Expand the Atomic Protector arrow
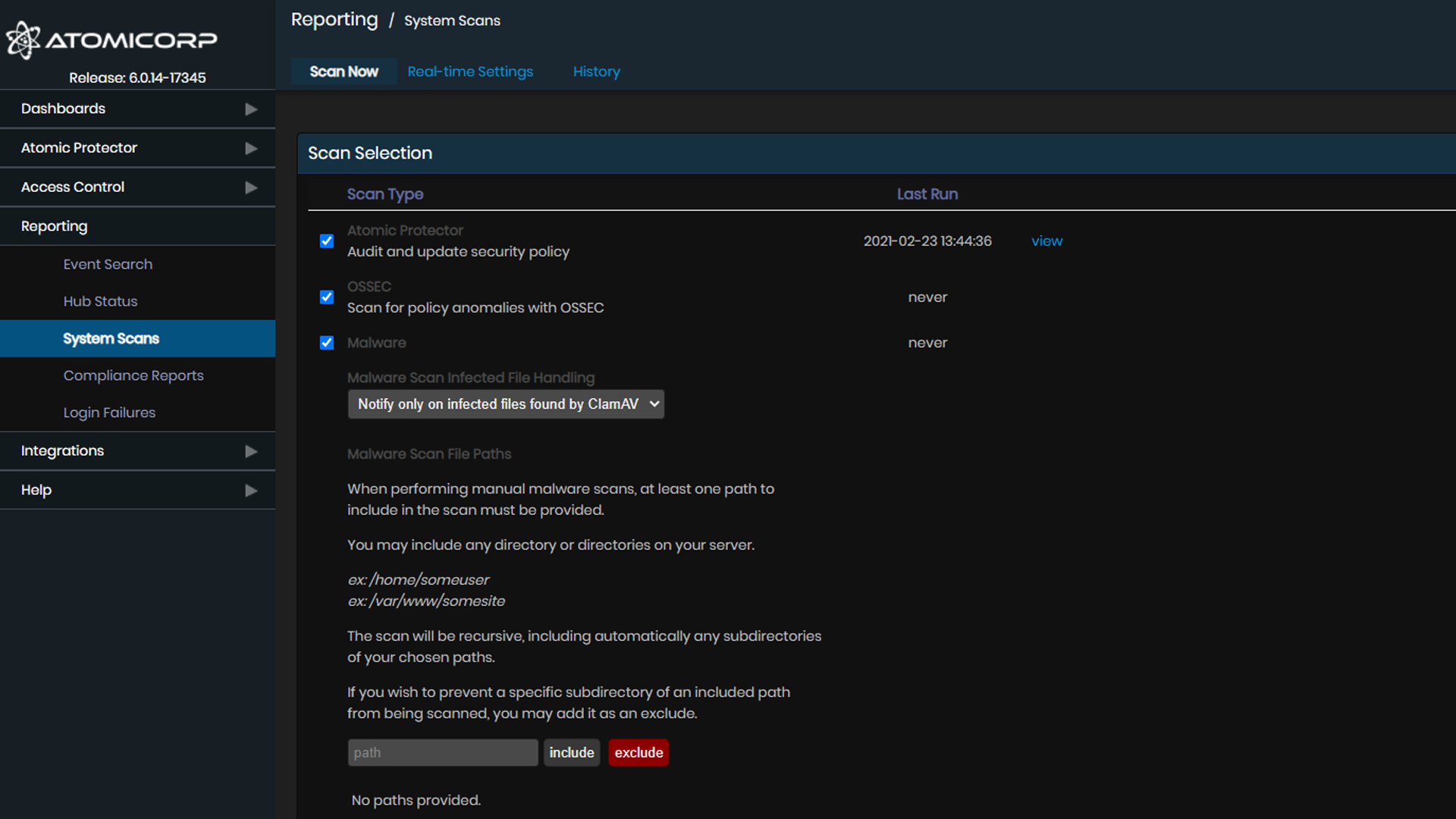This screenshot has height=819, width=1456. pos(251,149)
